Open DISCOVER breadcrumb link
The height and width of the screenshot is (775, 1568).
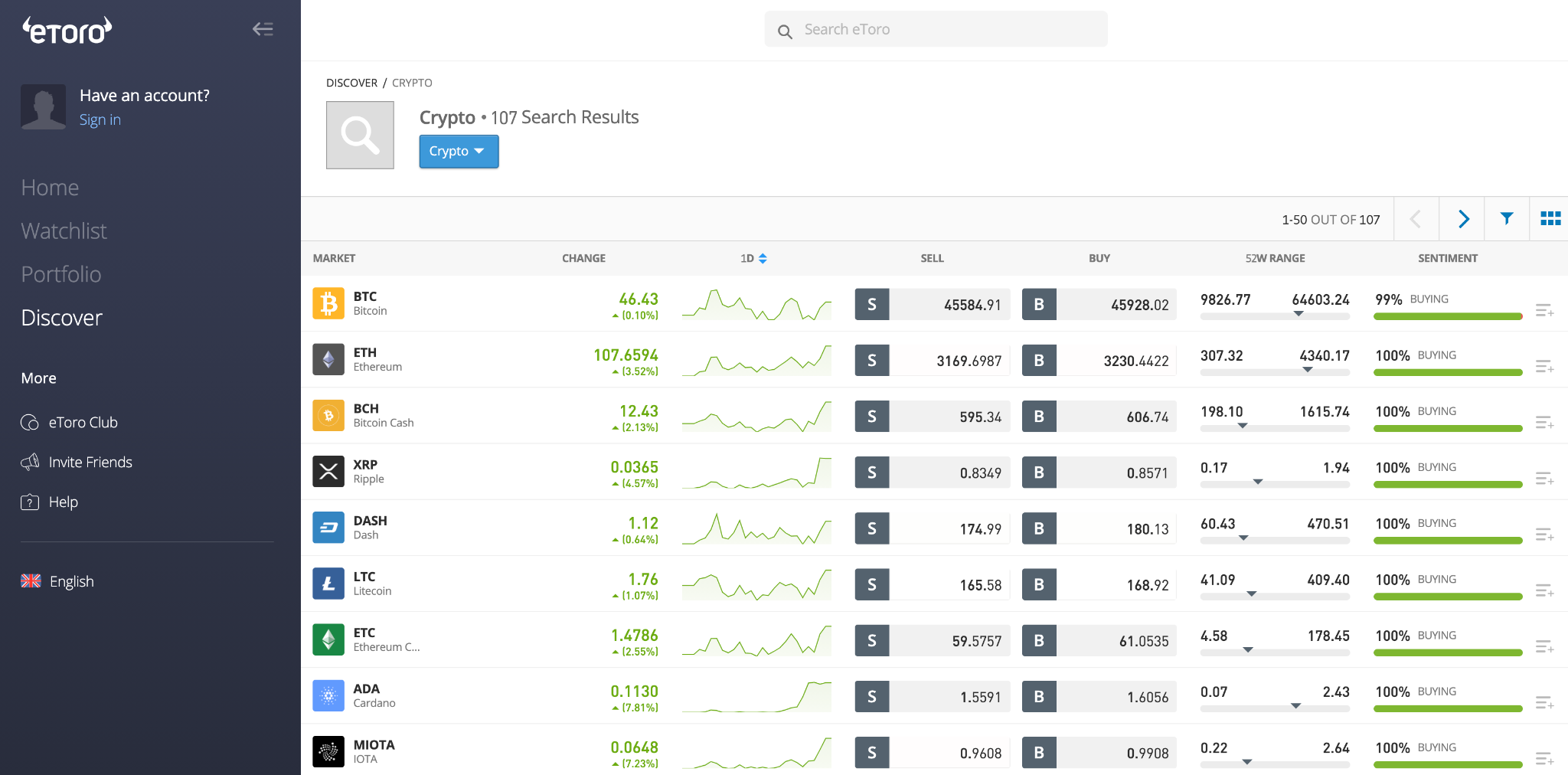coord(351,83)
